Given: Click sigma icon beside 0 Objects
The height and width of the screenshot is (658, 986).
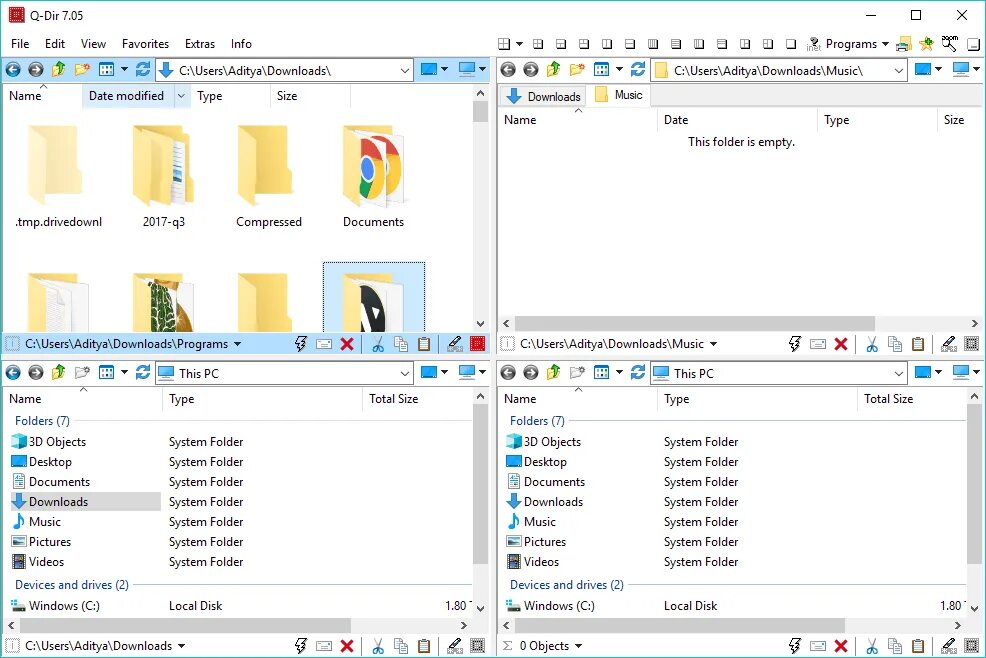Looking at the screenshot, I should click(507, 646).
